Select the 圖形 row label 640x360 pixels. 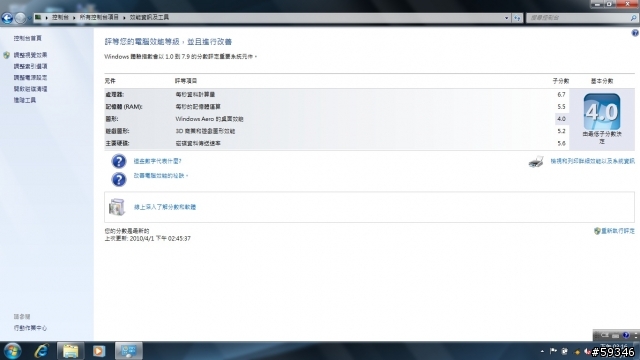point(111,119)
